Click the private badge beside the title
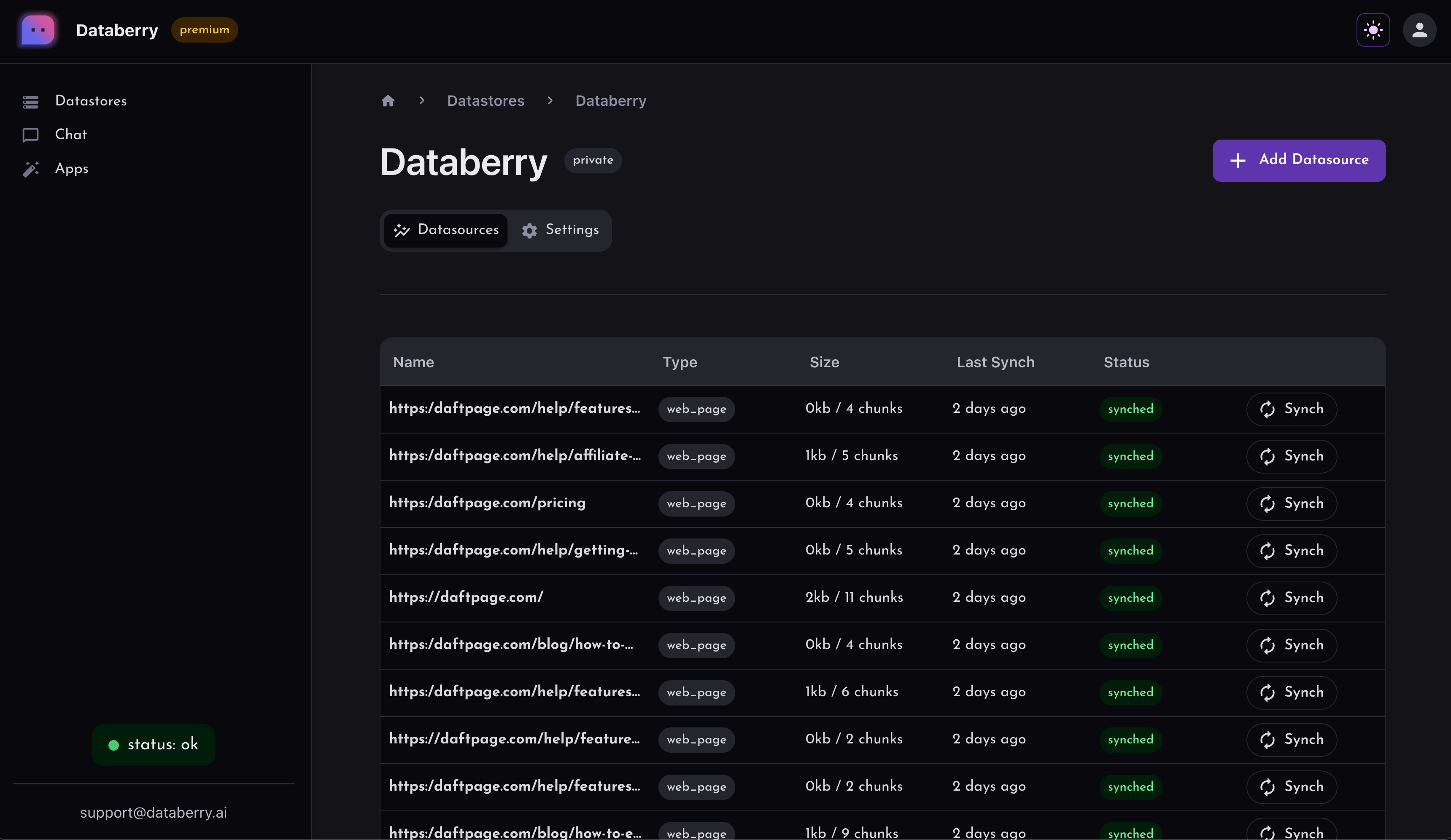1451x840 pixels. (x=593, y=161)
